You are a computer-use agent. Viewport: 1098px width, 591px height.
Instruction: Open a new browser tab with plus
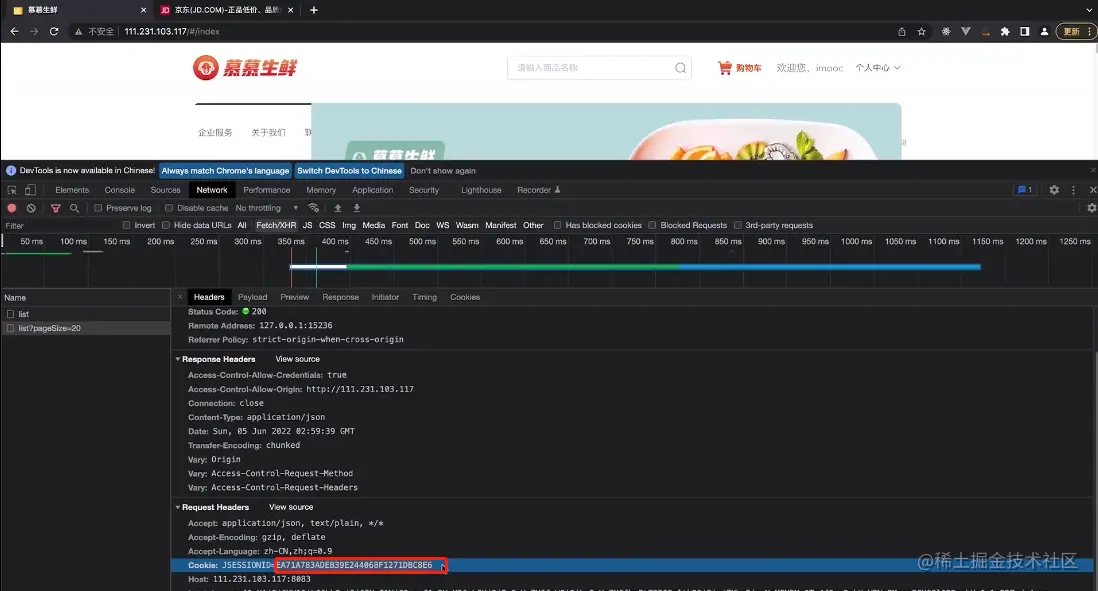[x=314, y=10]
